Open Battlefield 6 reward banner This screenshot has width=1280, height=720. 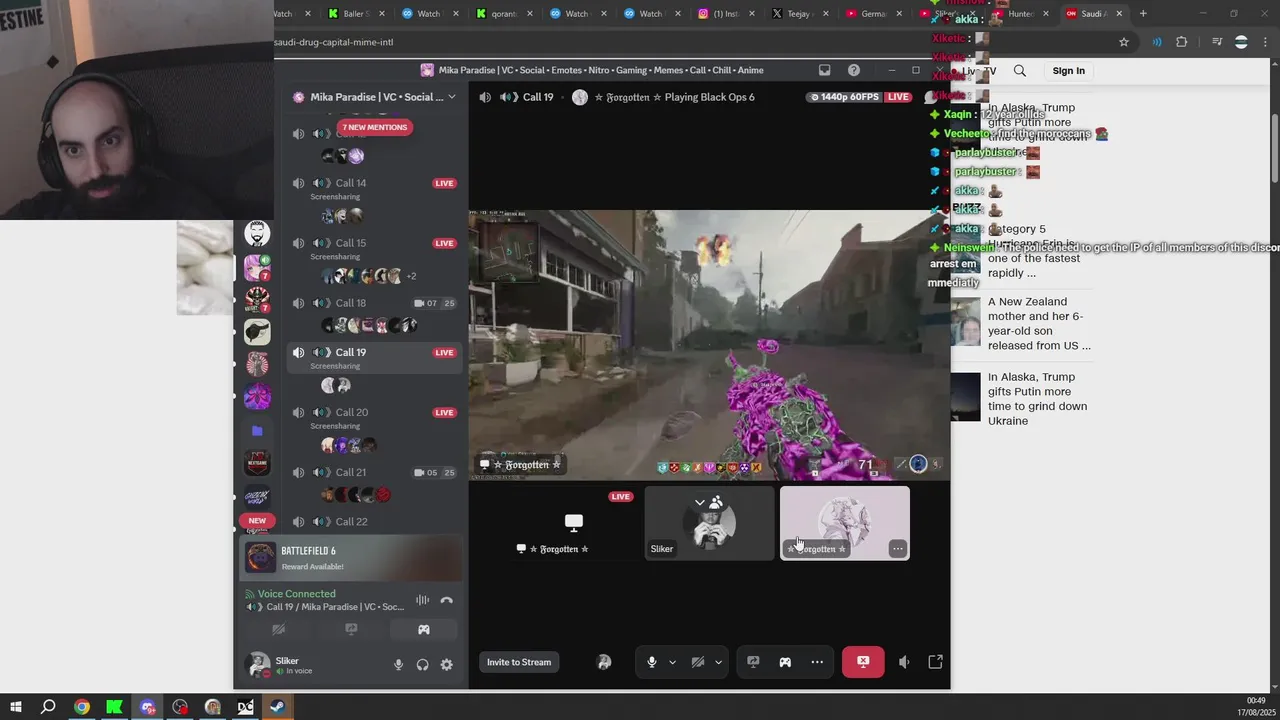(352, 558)
